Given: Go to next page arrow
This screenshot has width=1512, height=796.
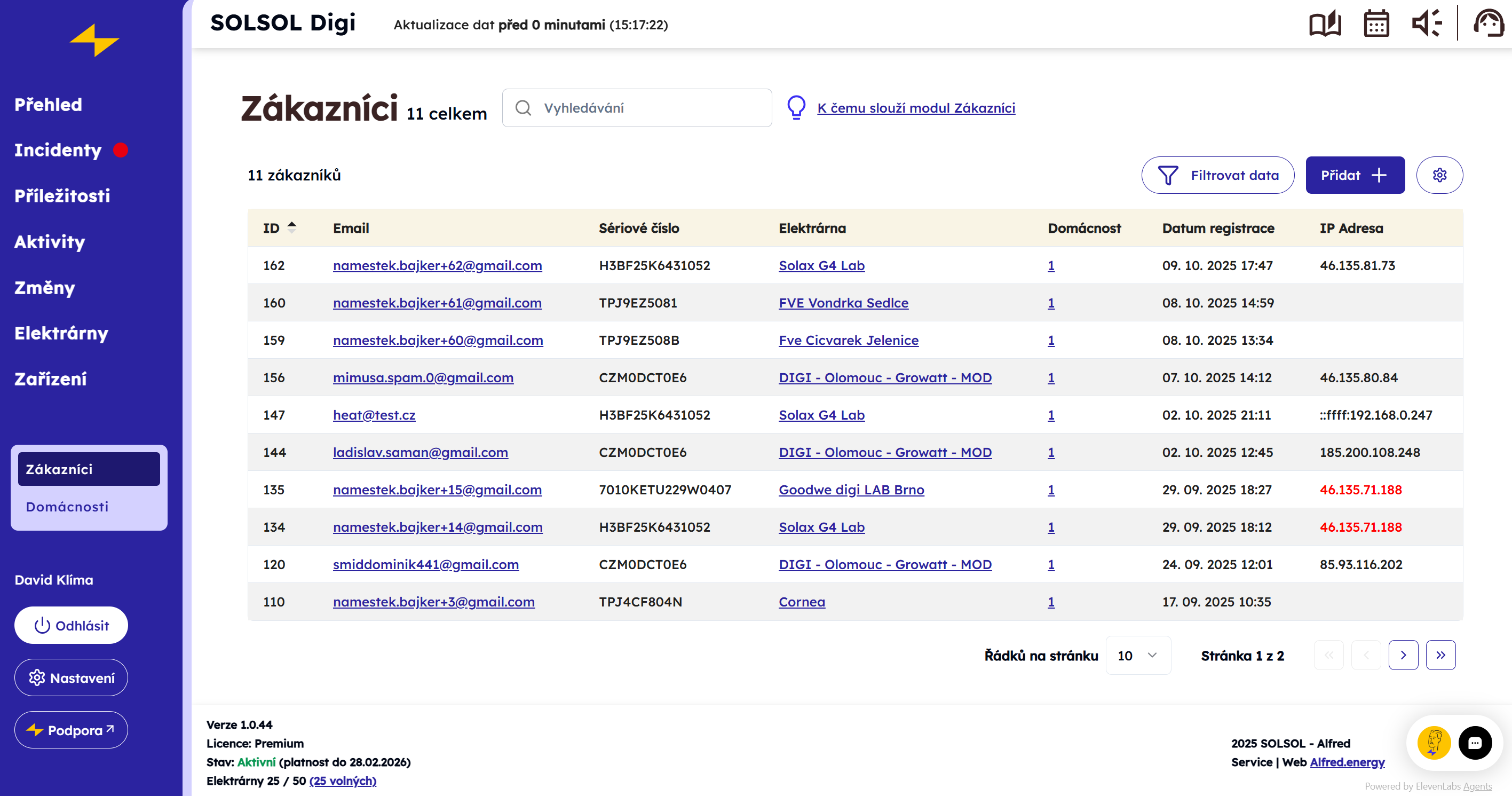Looking at the screenshot, I should 1403,655.
